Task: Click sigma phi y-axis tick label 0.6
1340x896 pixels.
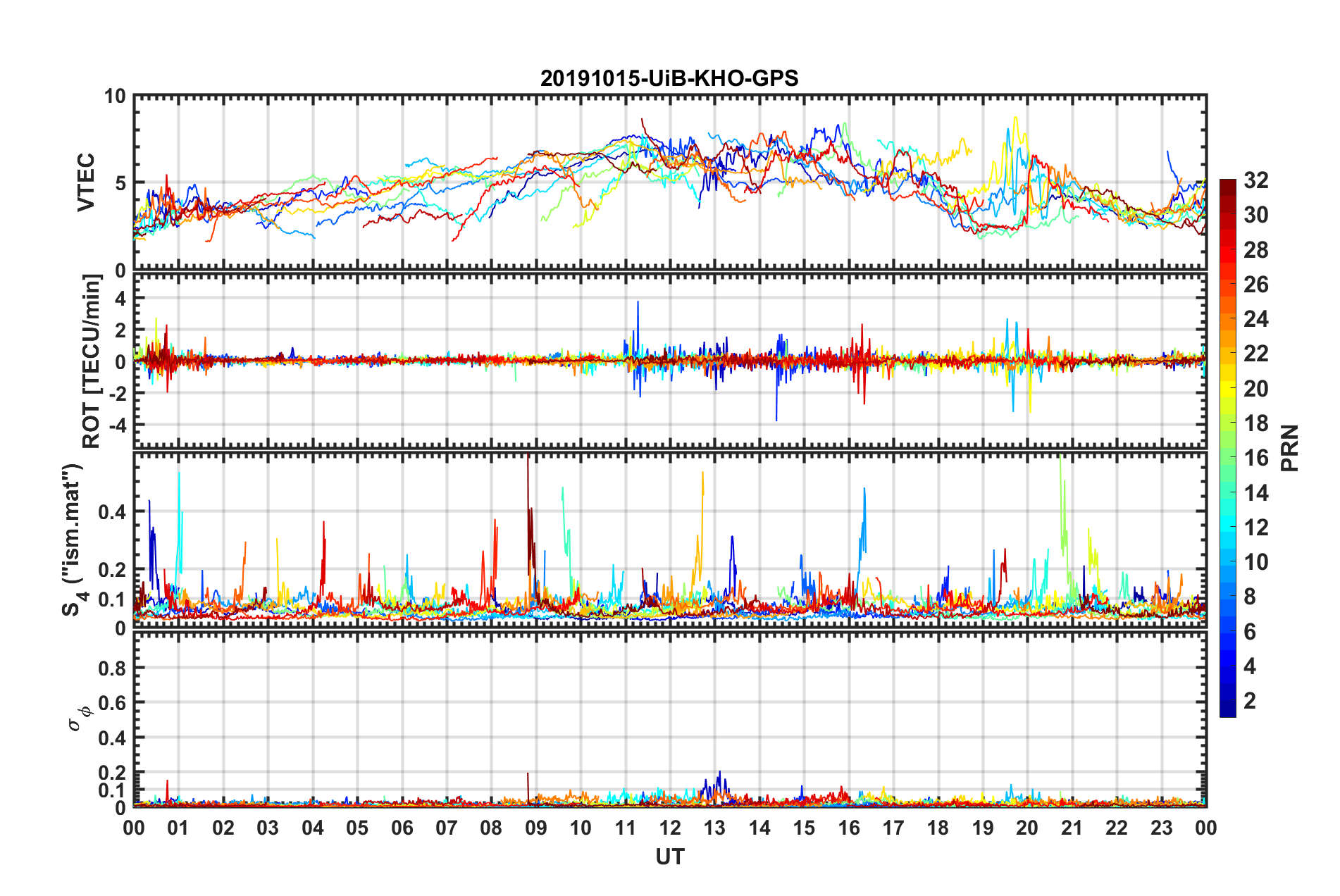Action: [x=113, y=703]
